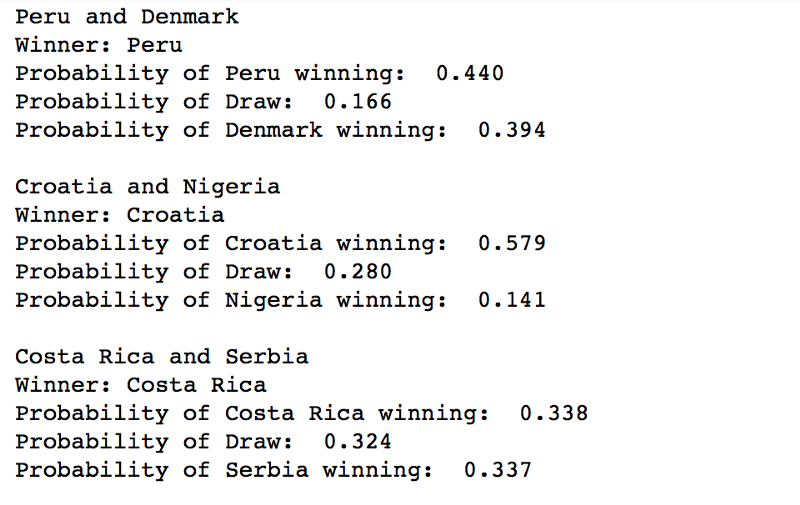Image resolution: width=800 pixels, height=505 pixels.
Task: Click 'Probability of Peru winning:' label
Action: pos(210,73)
